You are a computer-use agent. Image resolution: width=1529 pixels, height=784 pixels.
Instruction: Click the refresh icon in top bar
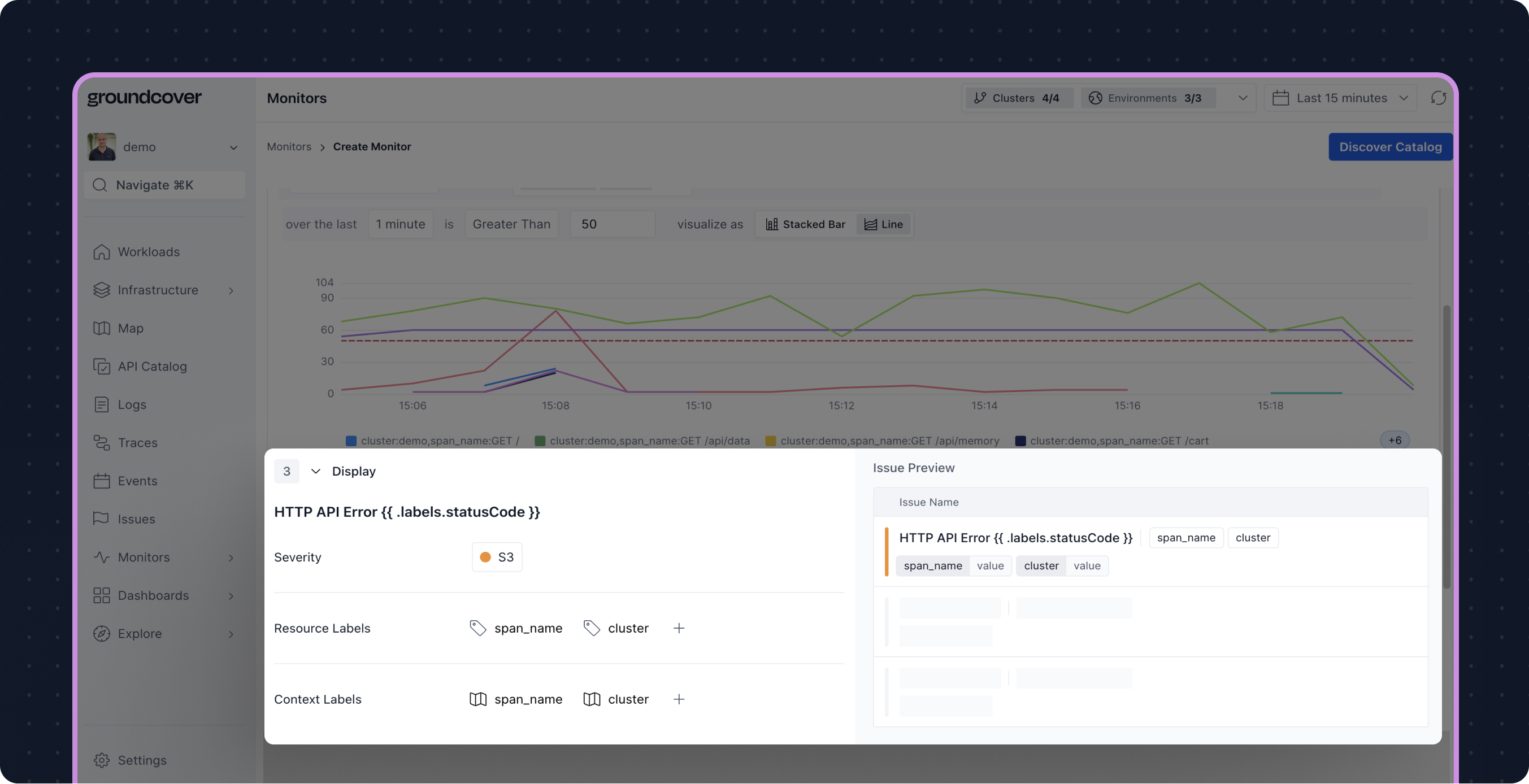[x=1437, y=98]
